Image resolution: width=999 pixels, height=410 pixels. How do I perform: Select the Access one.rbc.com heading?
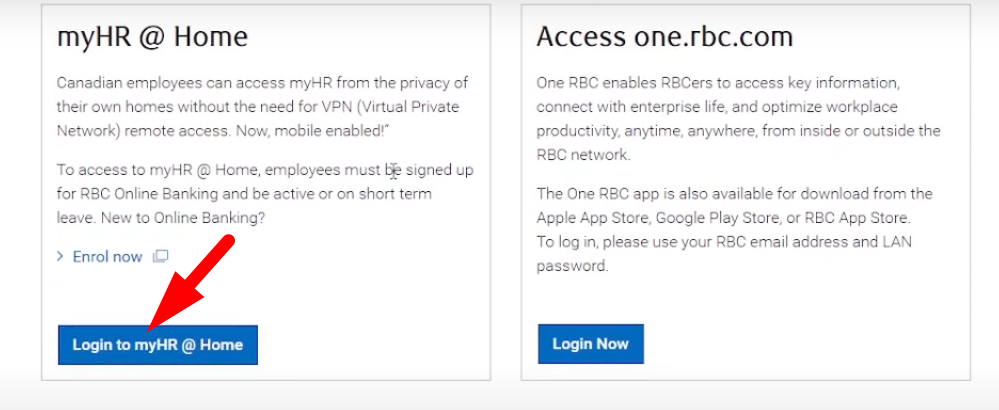[664, 38]
